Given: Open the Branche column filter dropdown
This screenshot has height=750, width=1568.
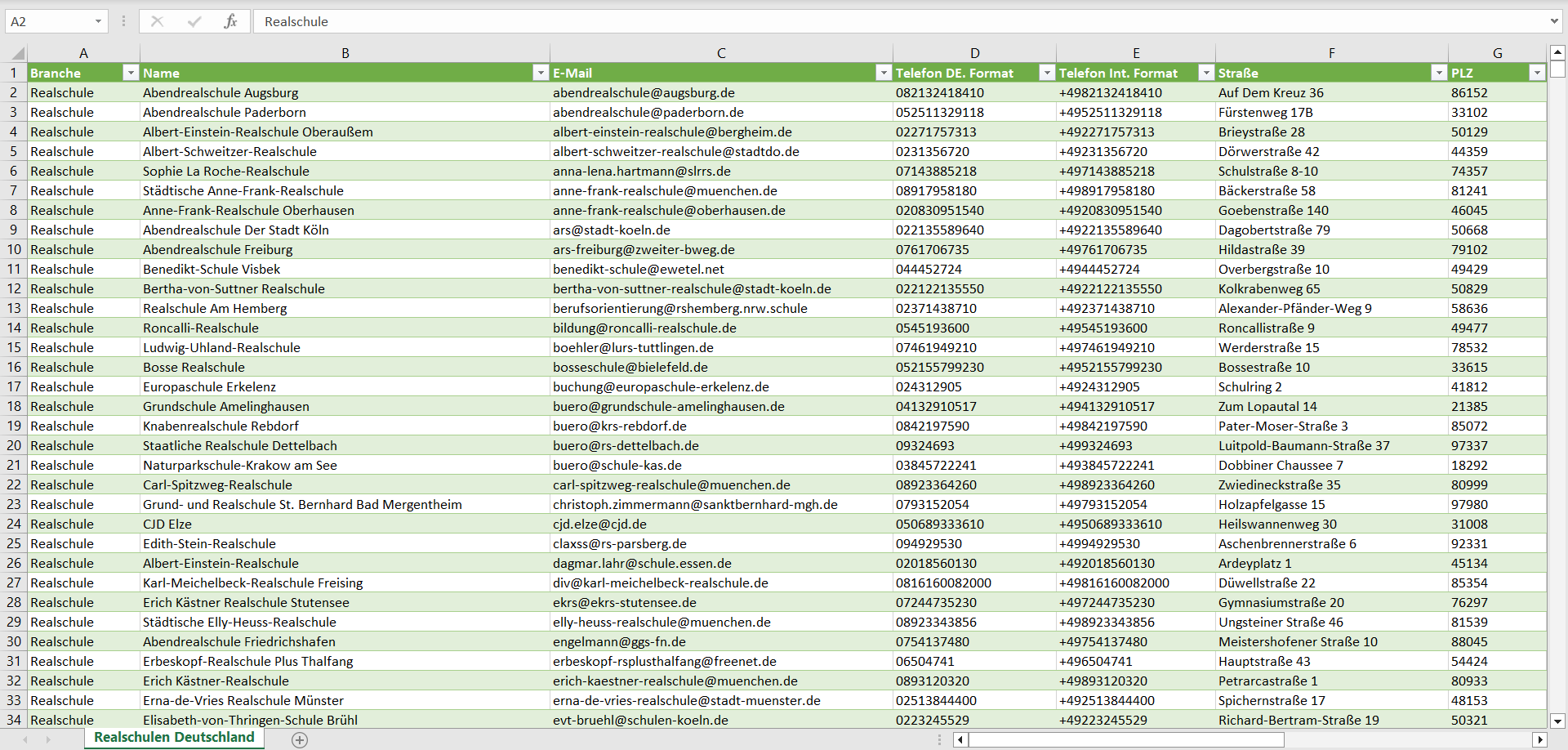Looking at the screenshot, I should click(130, 73).
